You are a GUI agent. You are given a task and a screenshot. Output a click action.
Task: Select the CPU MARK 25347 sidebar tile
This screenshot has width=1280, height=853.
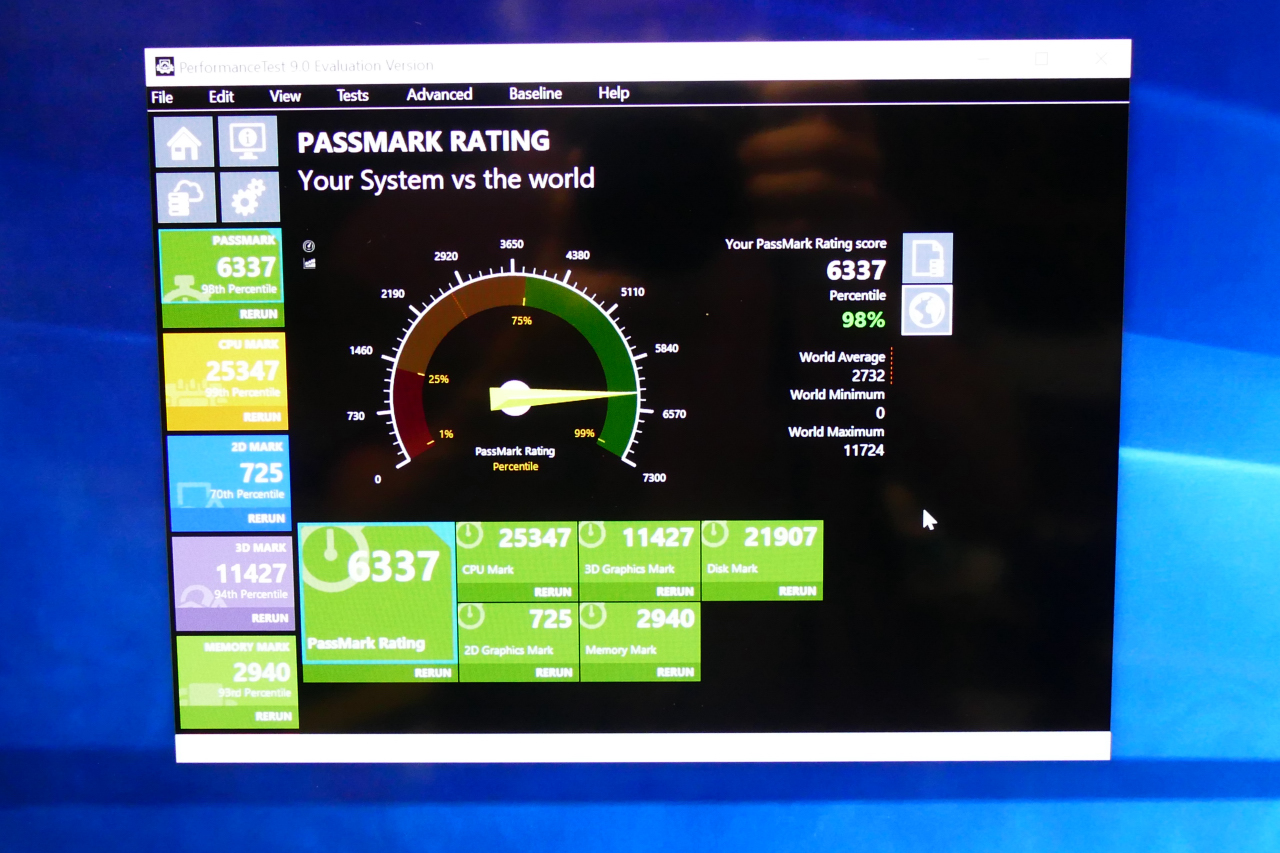(224, 371)
